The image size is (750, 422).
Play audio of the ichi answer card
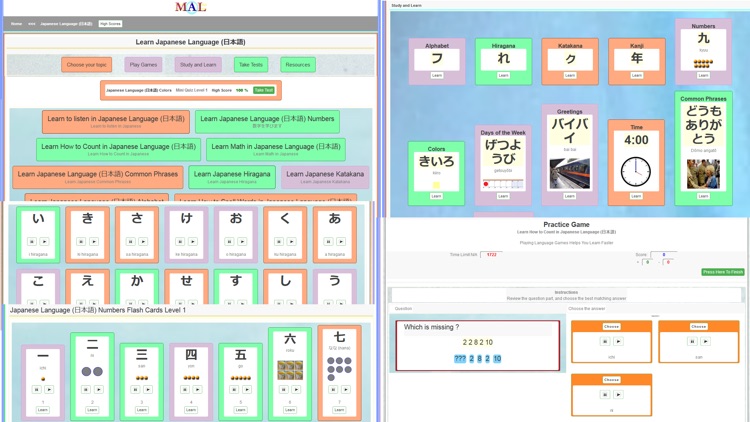tap(618, 341)
